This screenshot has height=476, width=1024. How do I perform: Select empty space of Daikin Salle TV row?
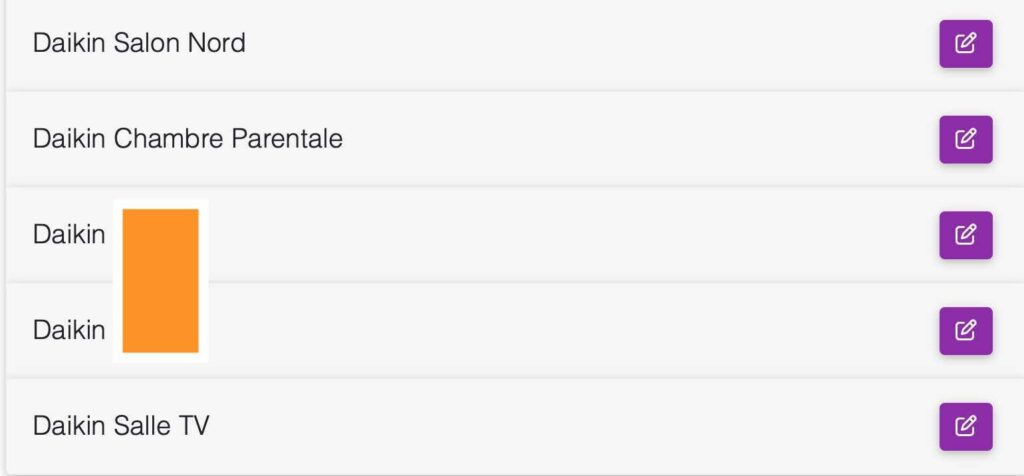coord(575,426)
